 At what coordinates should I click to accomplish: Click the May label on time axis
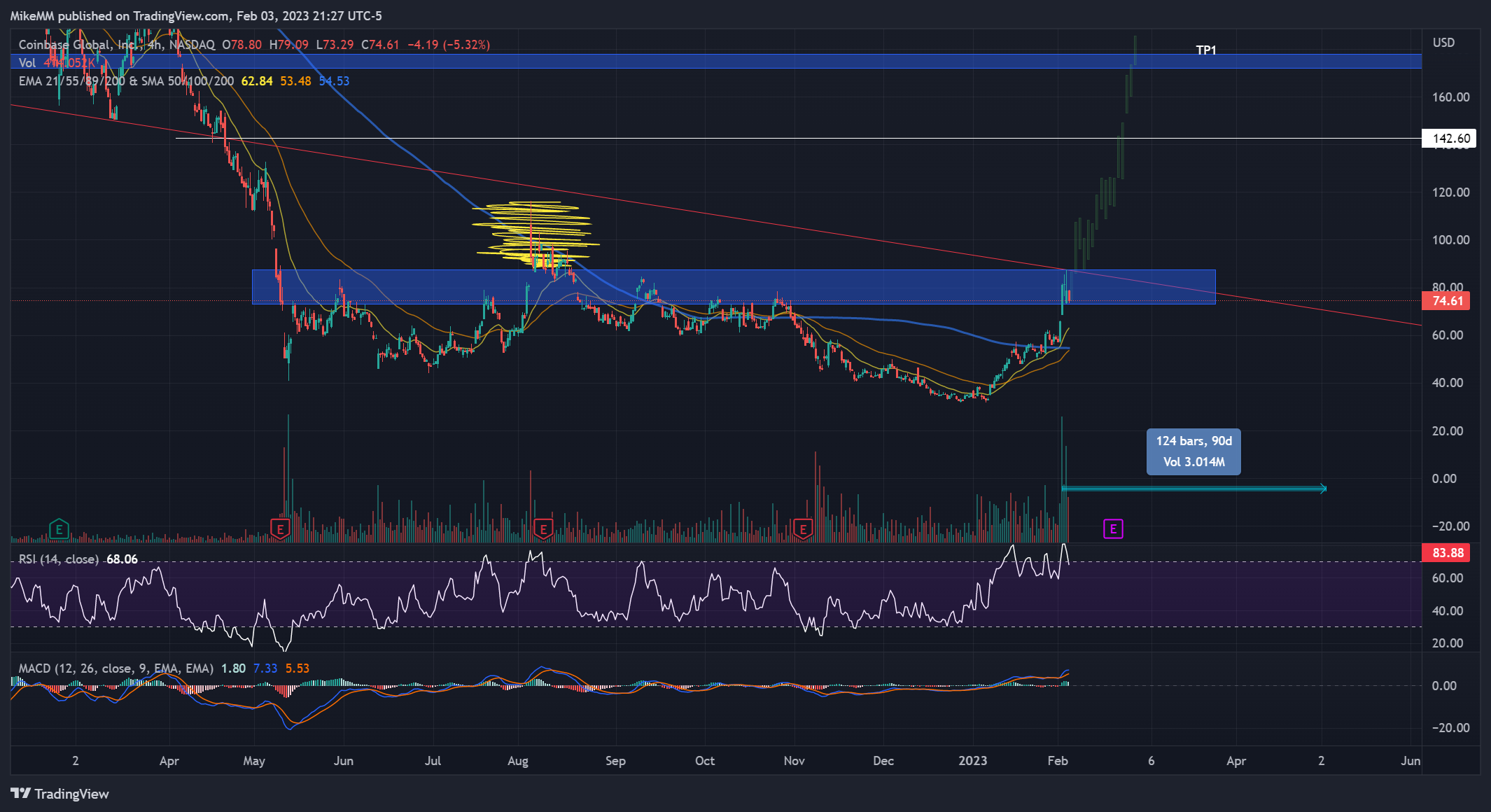(254, 761)
